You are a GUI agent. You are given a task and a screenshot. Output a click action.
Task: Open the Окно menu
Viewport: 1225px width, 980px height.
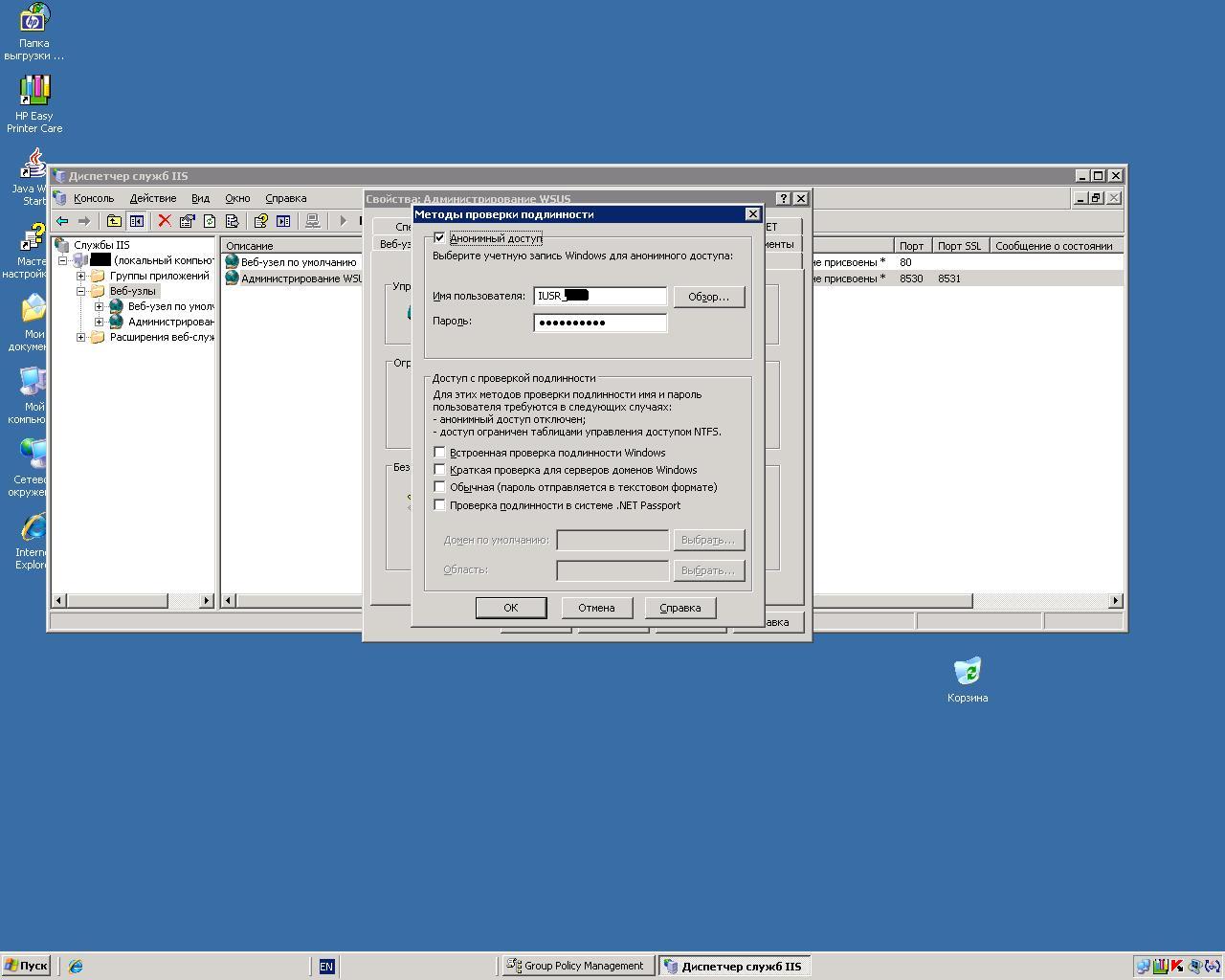(x=237, y=198)
